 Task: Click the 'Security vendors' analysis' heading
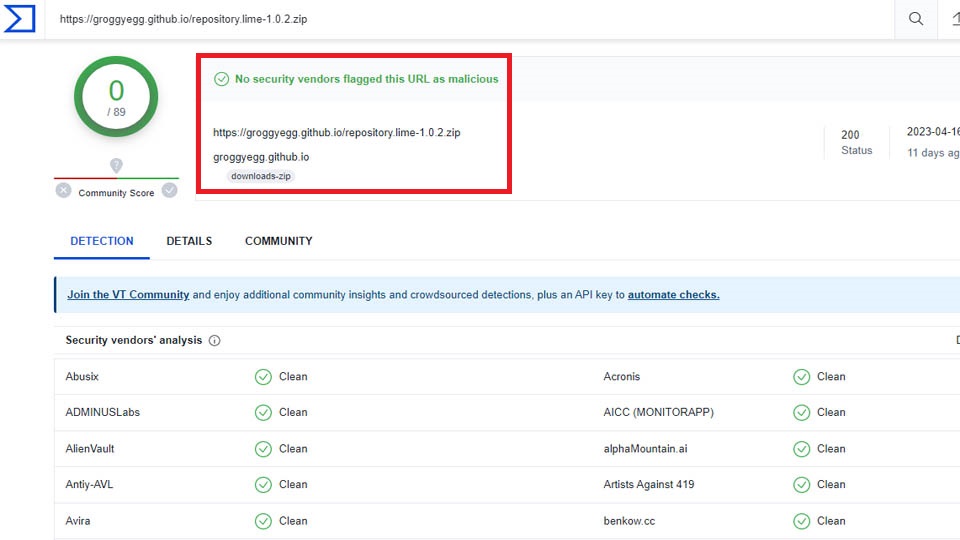(x=133, y=340)
